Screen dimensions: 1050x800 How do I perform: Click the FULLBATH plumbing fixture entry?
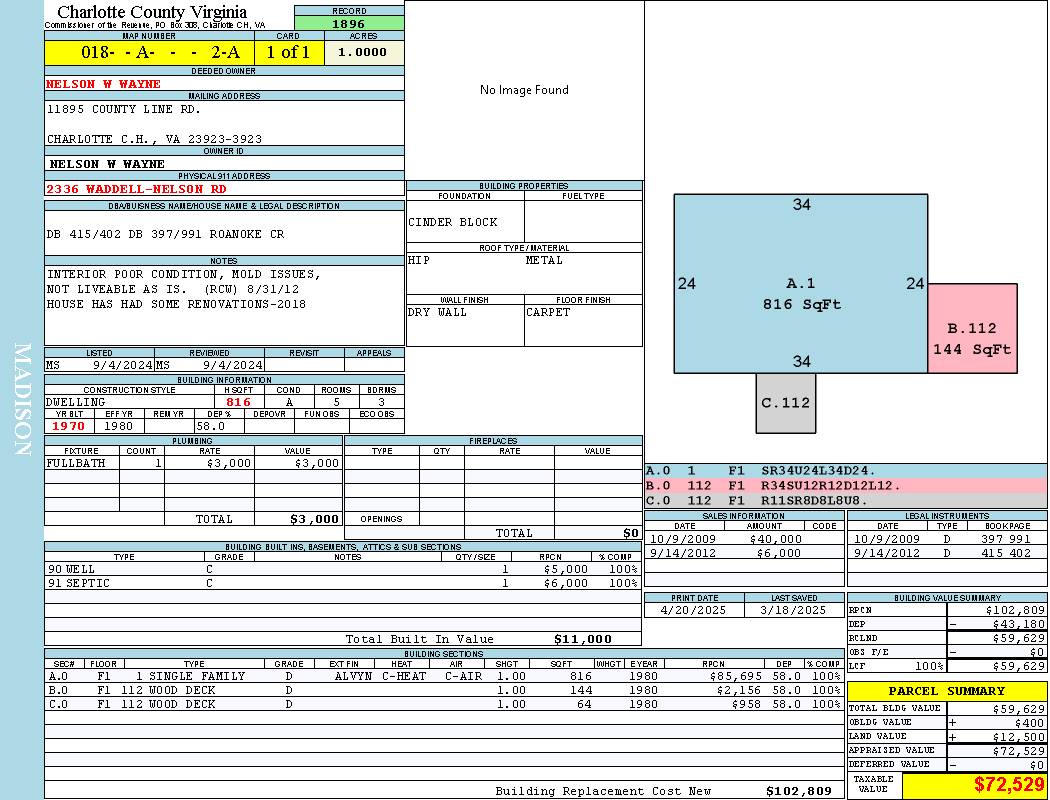click(x=76, y=464)
